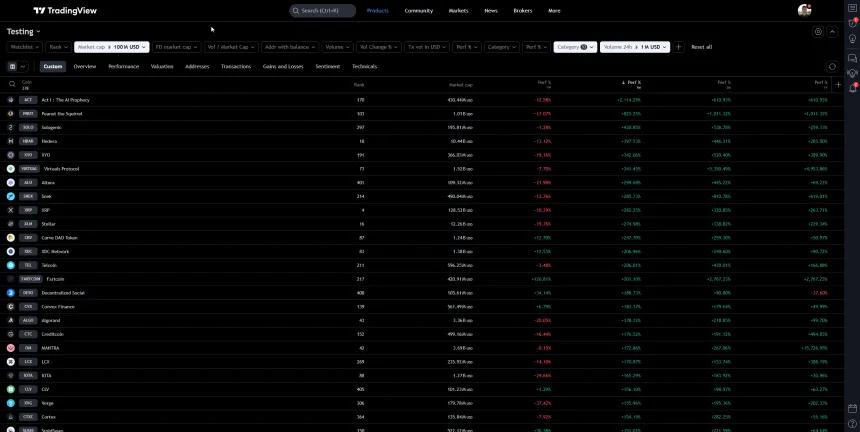
Task: Click Reset all filters
Action: click(701, 47)
